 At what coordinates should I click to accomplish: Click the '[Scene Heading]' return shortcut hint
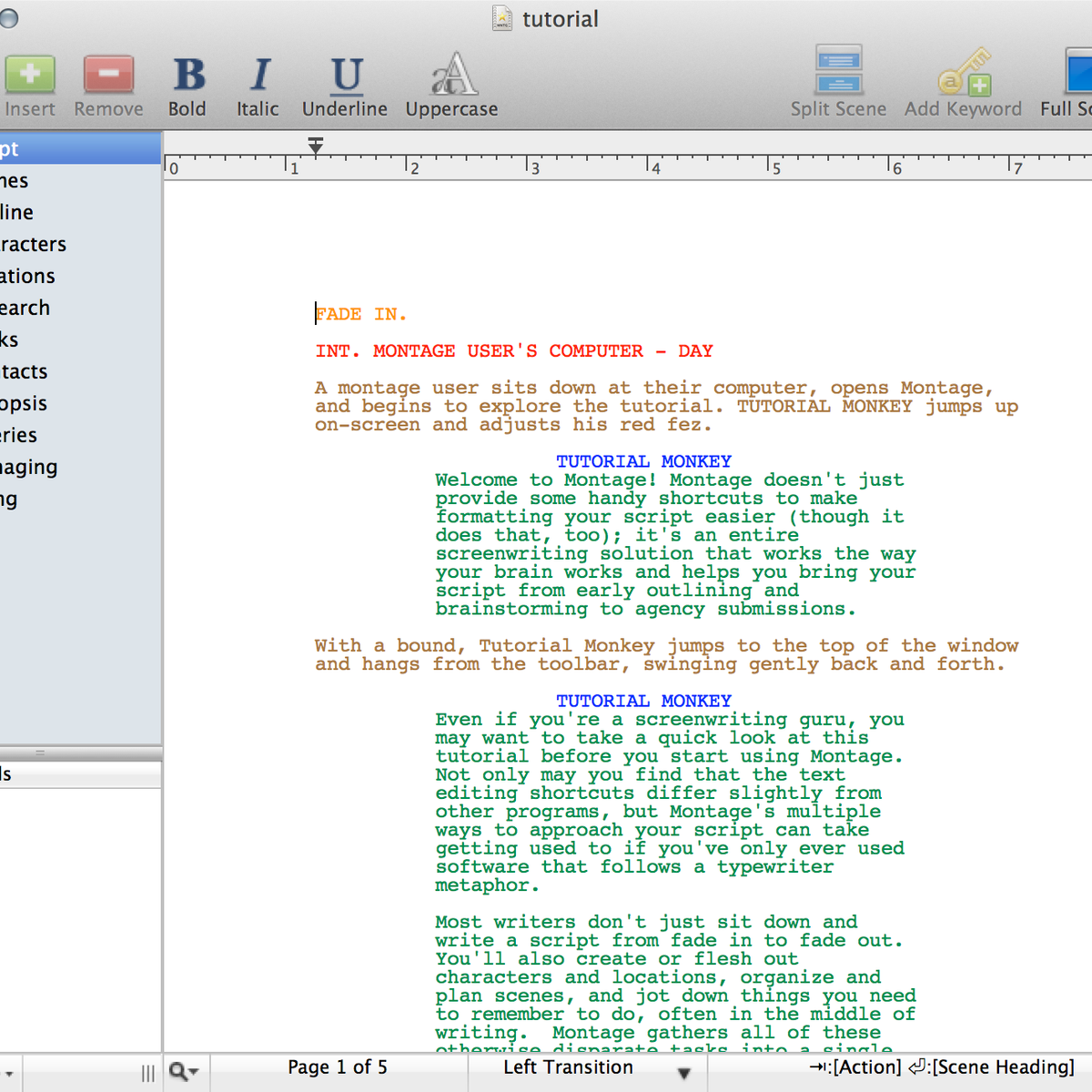tap(992, 1067)
